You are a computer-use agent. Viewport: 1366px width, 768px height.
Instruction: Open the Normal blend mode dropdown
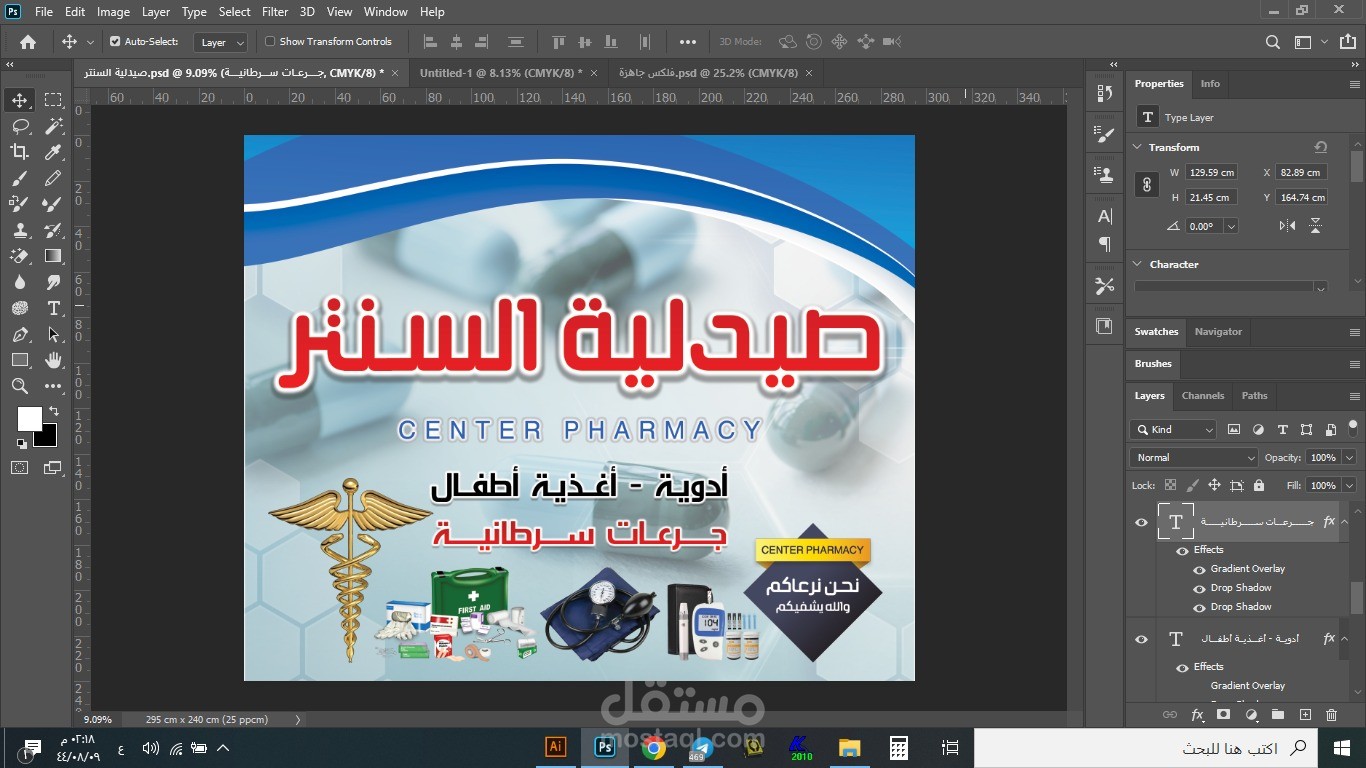1194,457
